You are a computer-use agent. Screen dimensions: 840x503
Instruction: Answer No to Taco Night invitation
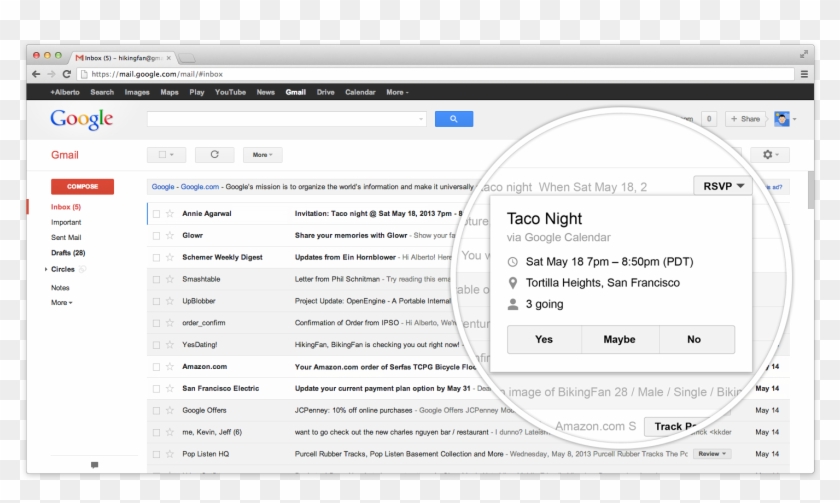coord(696,339)
